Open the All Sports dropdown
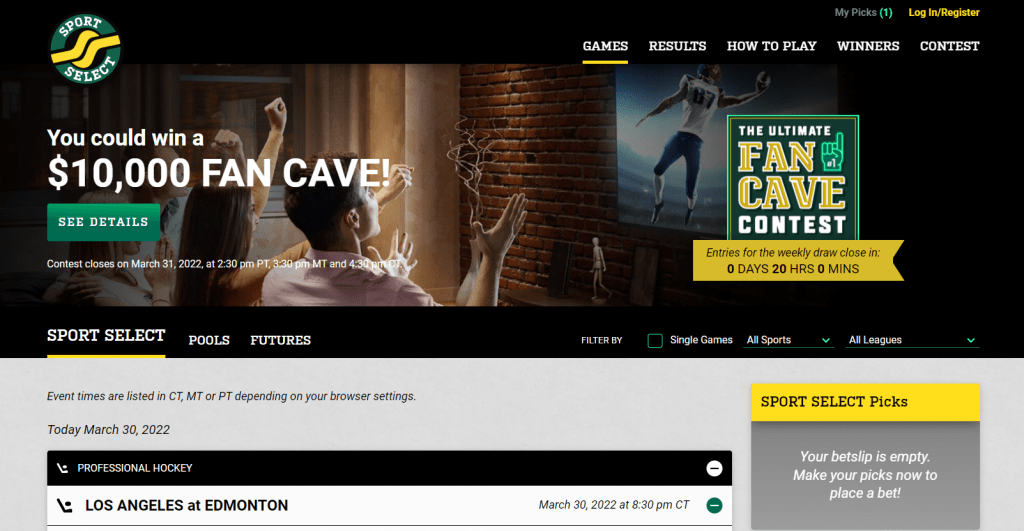This screenshot has width=1024, height=531. coord(789,340)
